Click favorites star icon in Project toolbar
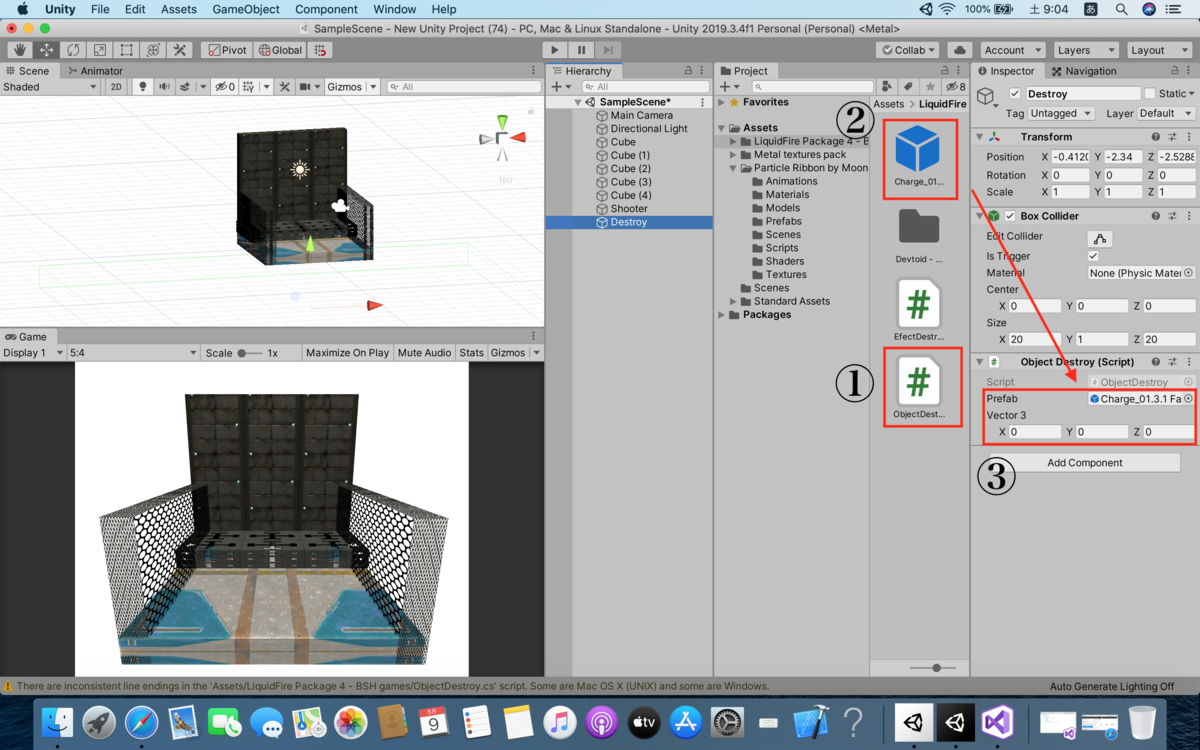The image size is (1200, 750). 930,87
